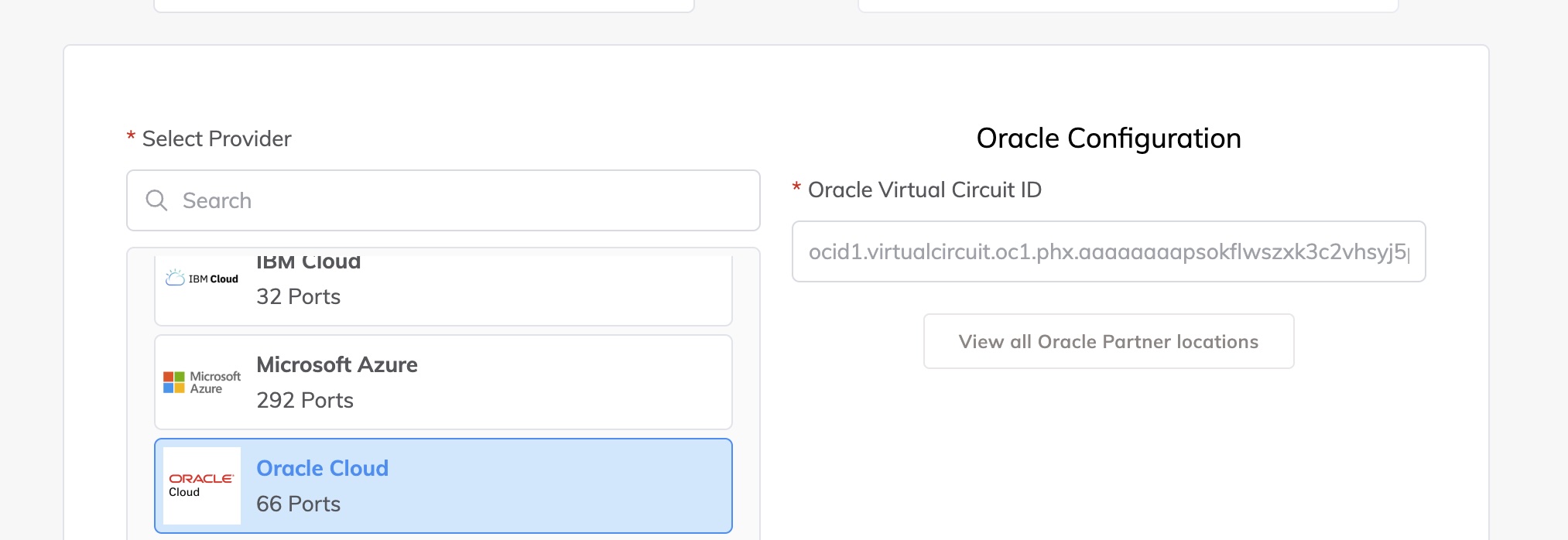Click the magnifying glass search icon

(158, 200)
